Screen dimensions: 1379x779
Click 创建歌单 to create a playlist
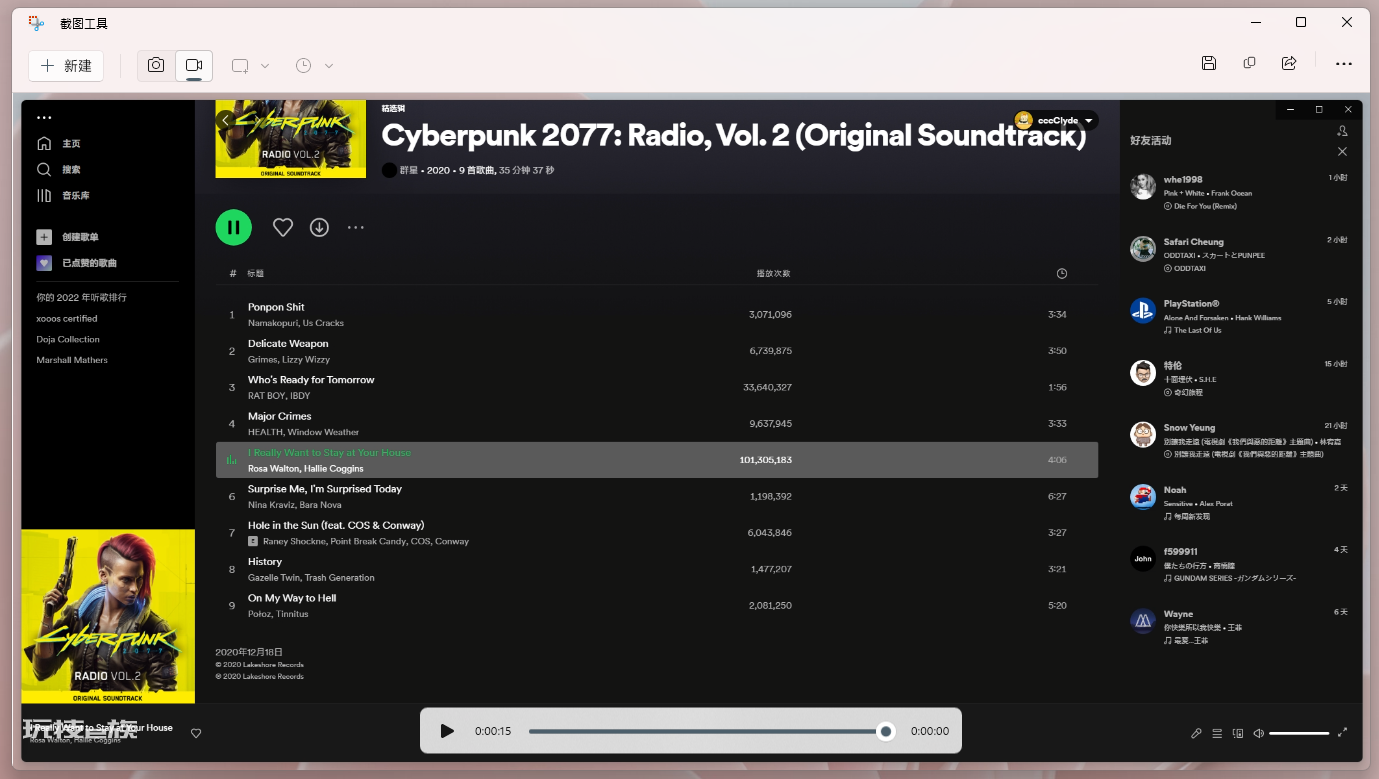(68, 237)
